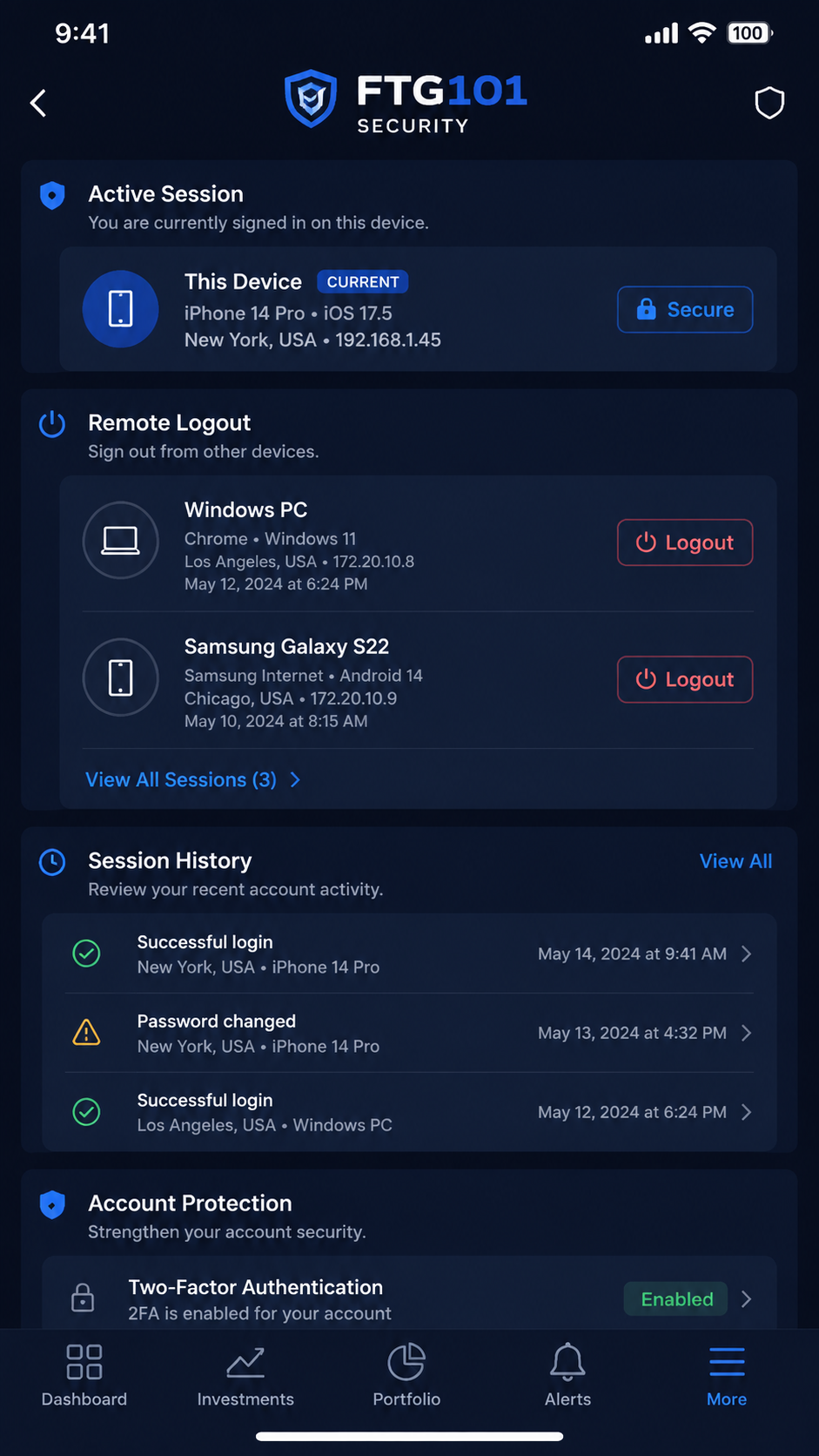Viewport: 819px width, 1456px height.
Task: Tap the shield outline icon in header
Action: click(769, 103)
